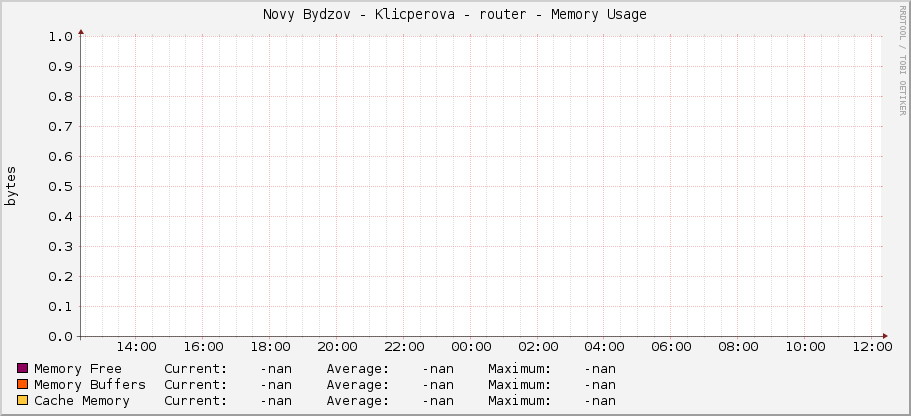Click the 'Cache Memory' legend label
911x416 pixels.
(x=82, y=401)
